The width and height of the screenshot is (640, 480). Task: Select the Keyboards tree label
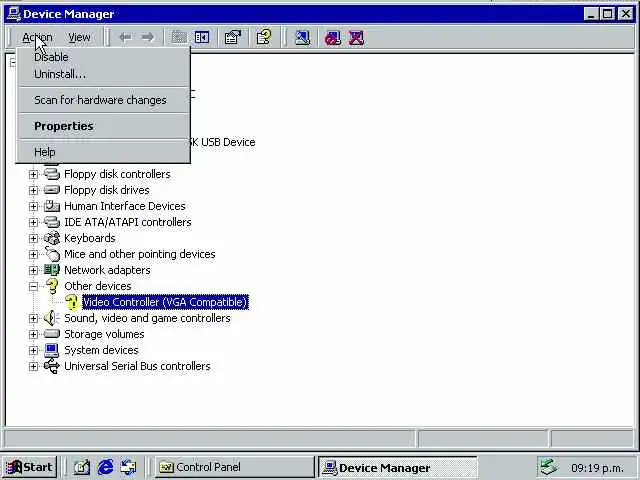coord(90,238)
